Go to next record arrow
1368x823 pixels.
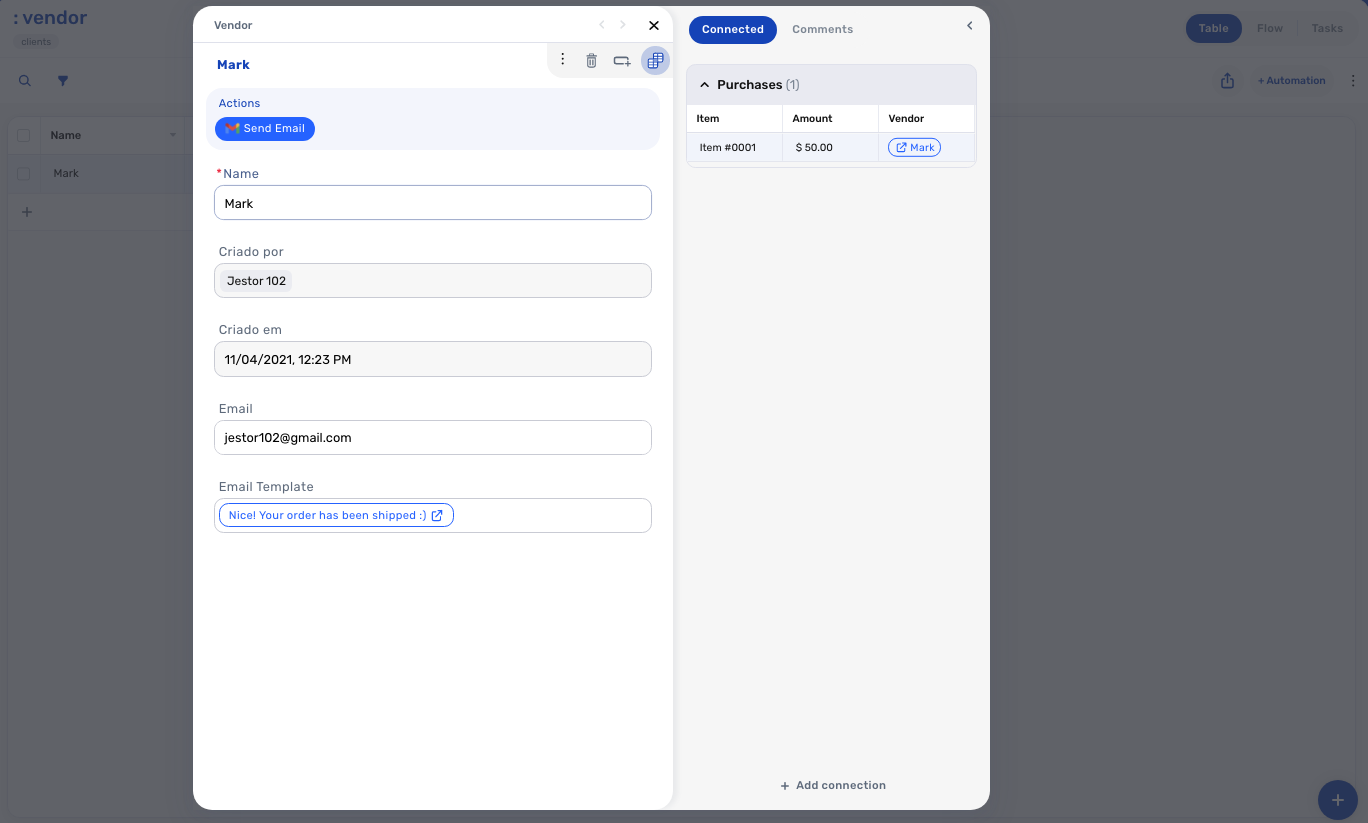[623, 25]
